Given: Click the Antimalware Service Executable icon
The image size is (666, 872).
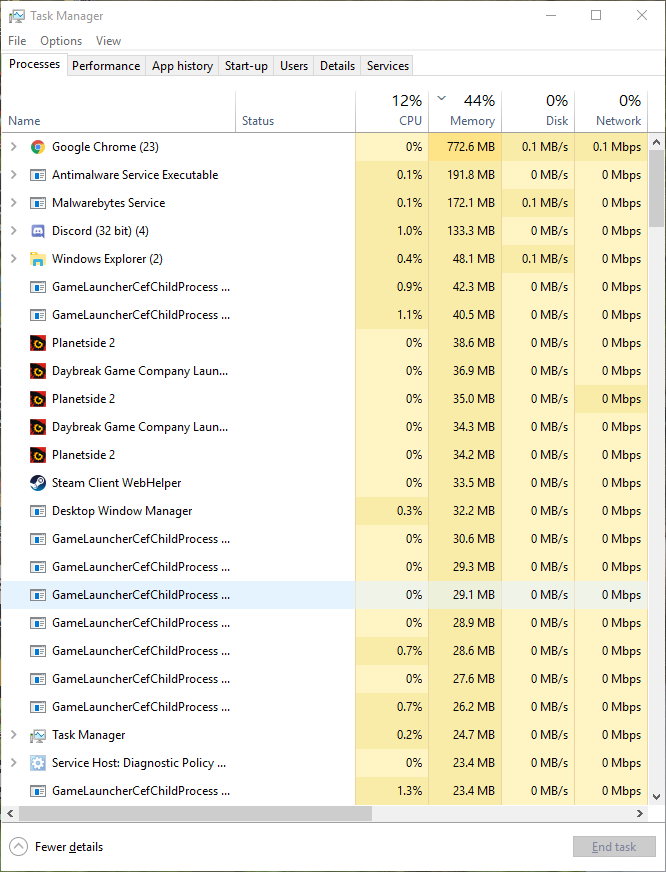Looking at the screenshot, I should coord(38,175).
